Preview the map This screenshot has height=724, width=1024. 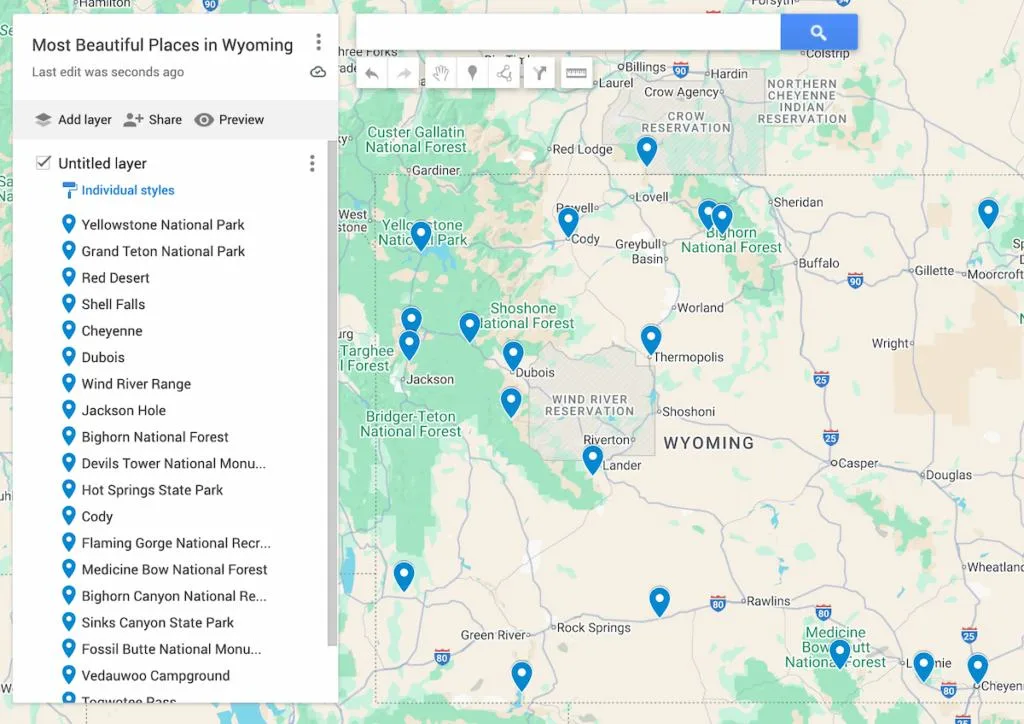tap(229, 119)
